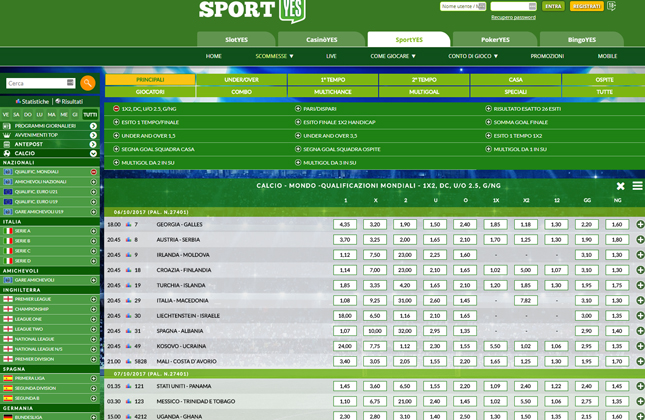Open Scommesse dropdown menu

pyautogui.click(x=274, y=56)
